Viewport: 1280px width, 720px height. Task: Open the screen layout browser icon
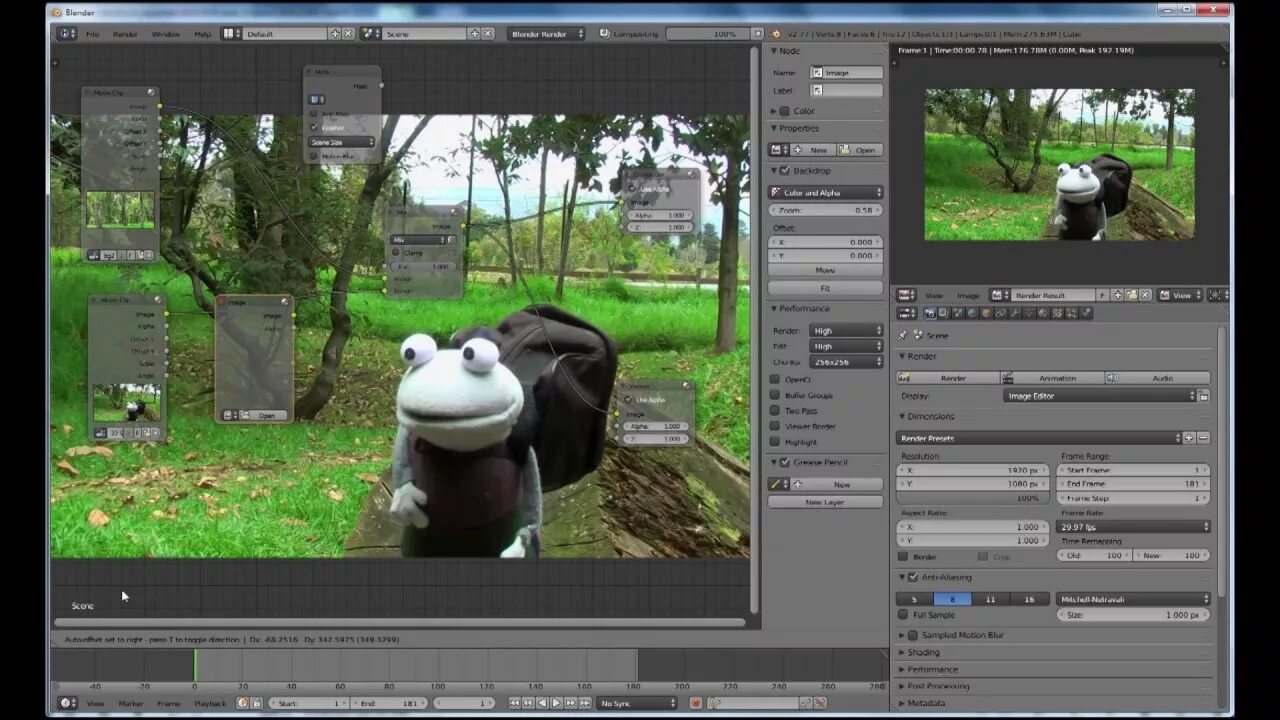(x=231, y=34)
